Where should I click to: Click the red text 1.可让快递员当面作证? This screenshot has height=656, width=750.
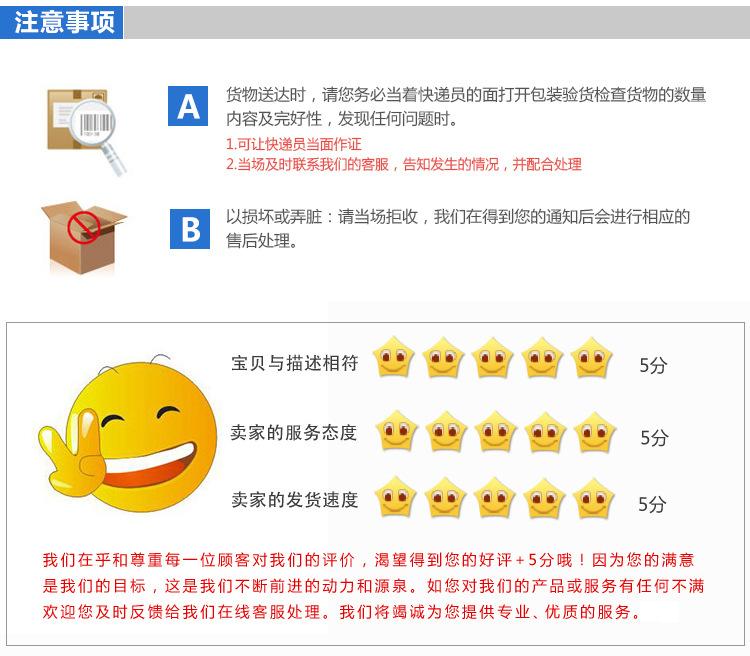(294, 145)
